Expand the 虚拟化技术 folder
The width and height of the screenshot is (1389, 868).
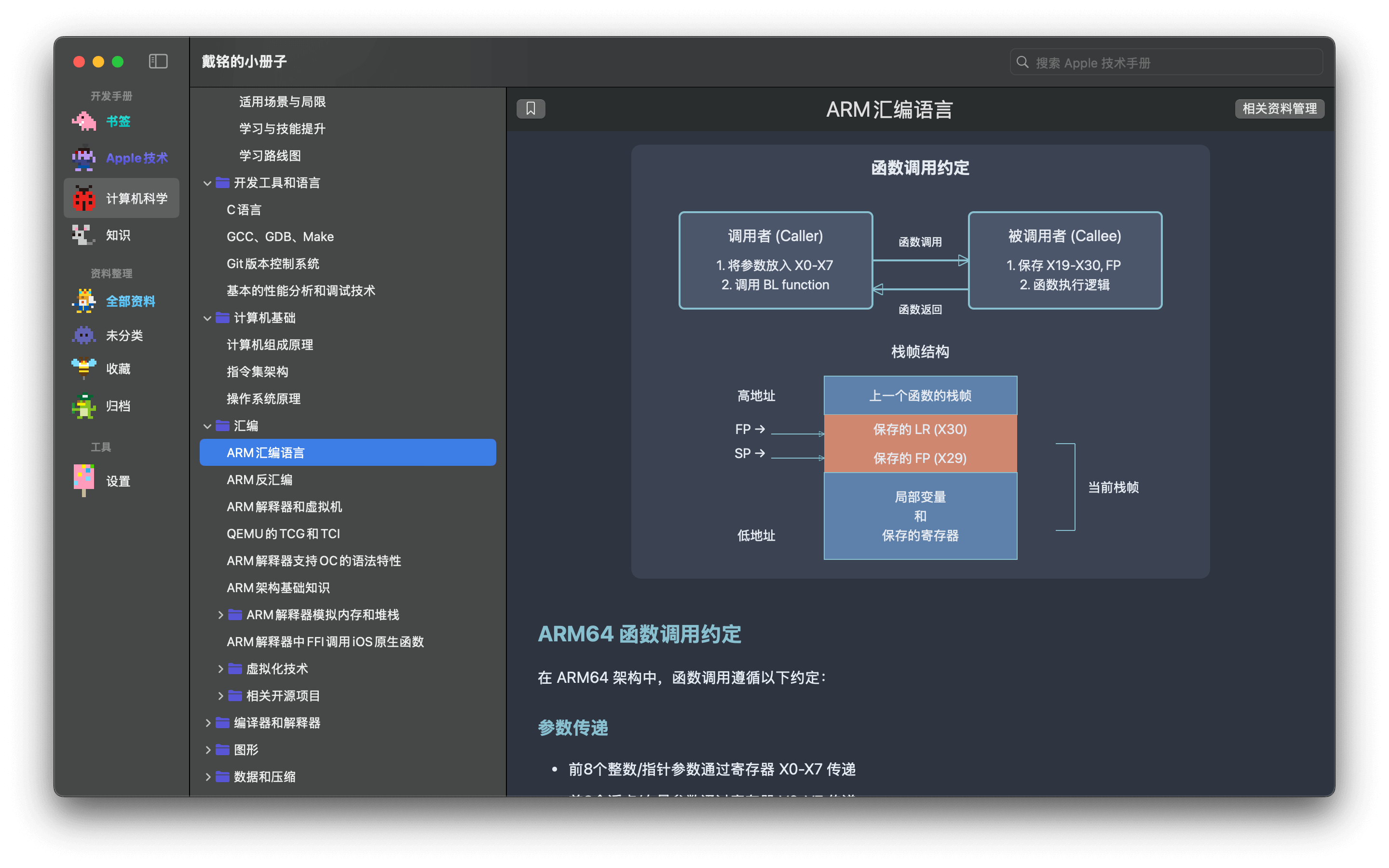click(x=220, y=668)
